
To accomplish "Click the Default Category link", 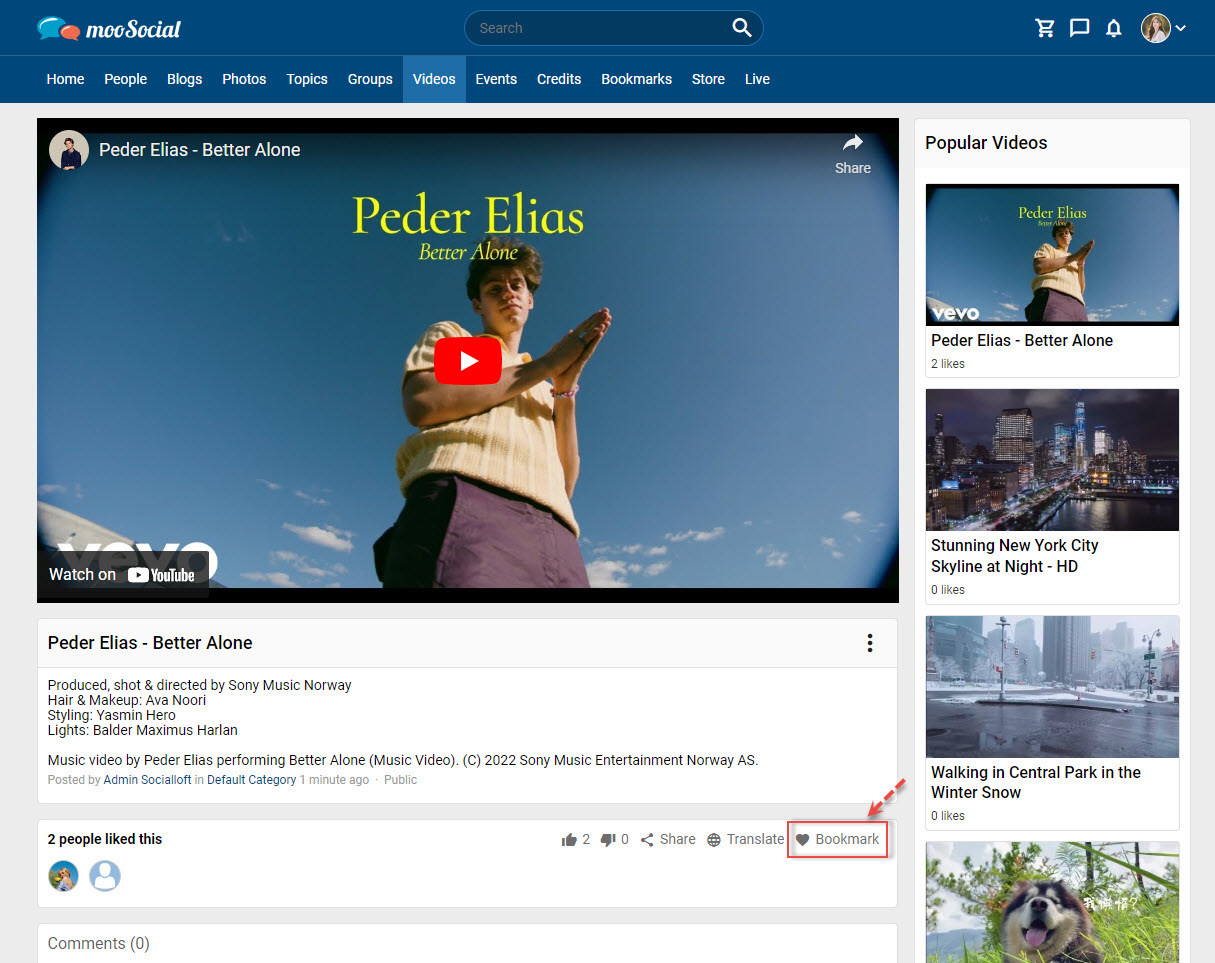I will pyautogui.click(x=252, y=780).
